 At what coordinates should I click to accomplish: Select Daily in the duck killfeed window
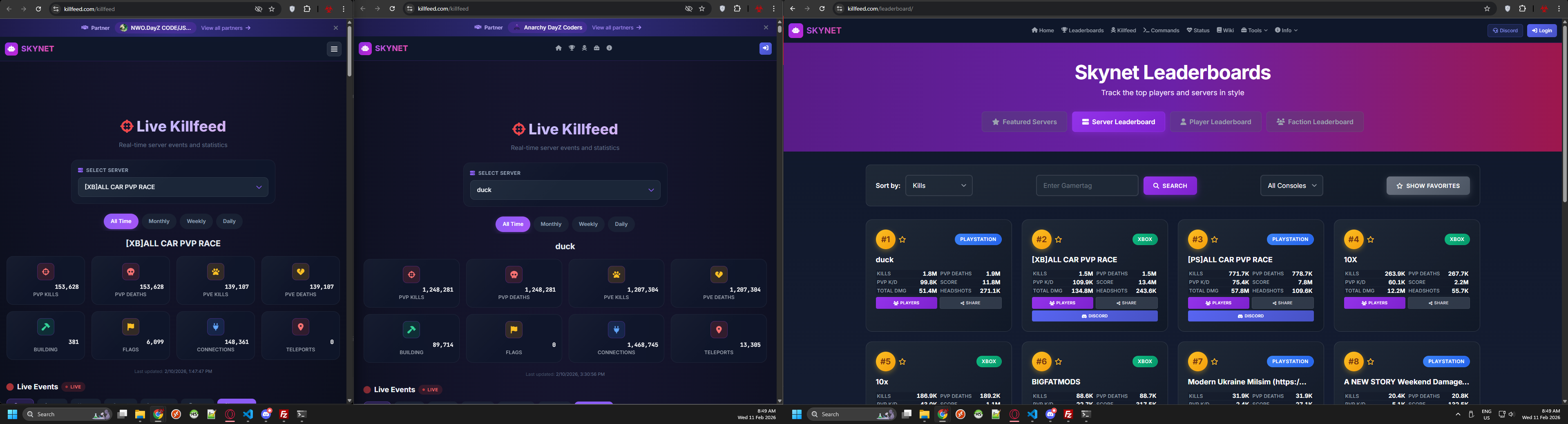click(x=621, y=224)
